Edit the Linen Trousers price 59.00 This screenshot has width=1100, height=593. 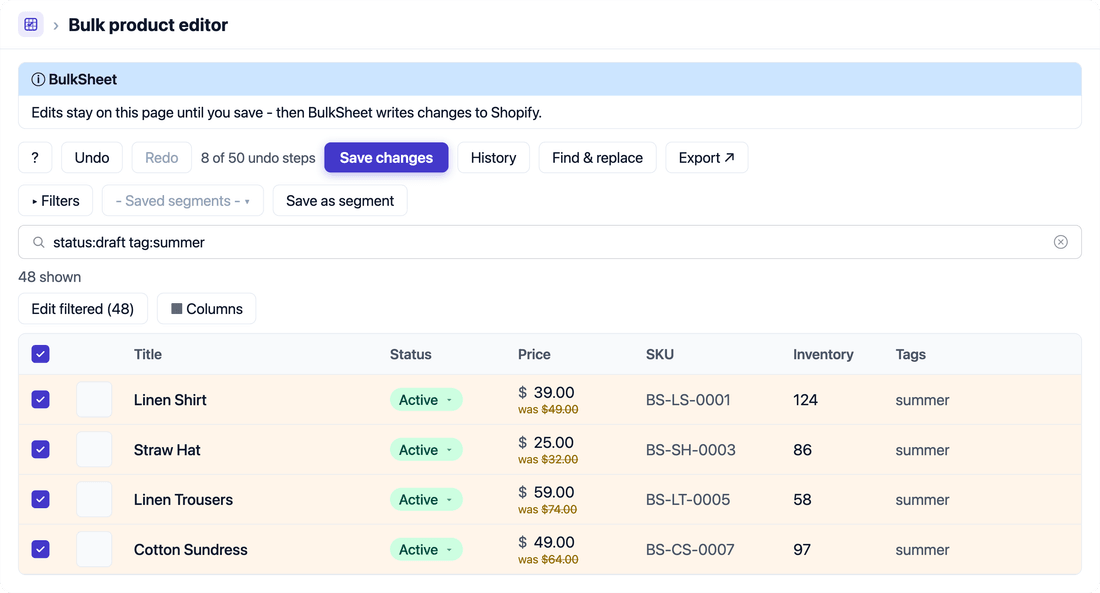(x=554, y=492)
